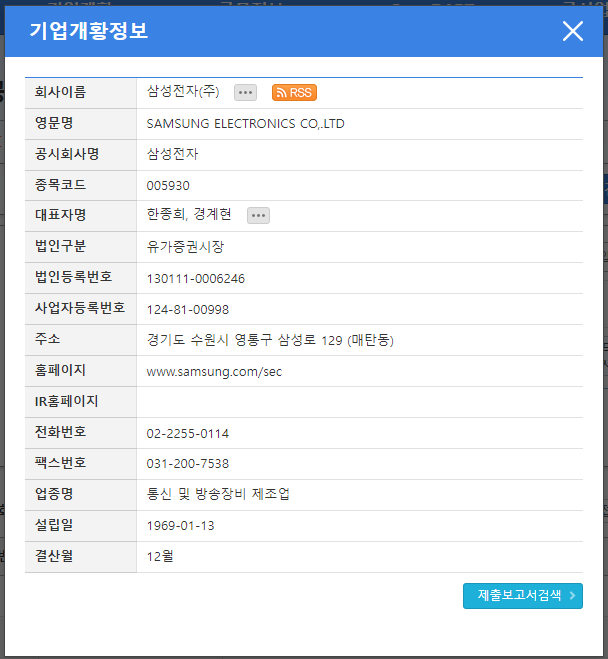Screen dimensions: 608x659
Task: Click the 제출보고서검색 button
Action: tap(523, 596)
